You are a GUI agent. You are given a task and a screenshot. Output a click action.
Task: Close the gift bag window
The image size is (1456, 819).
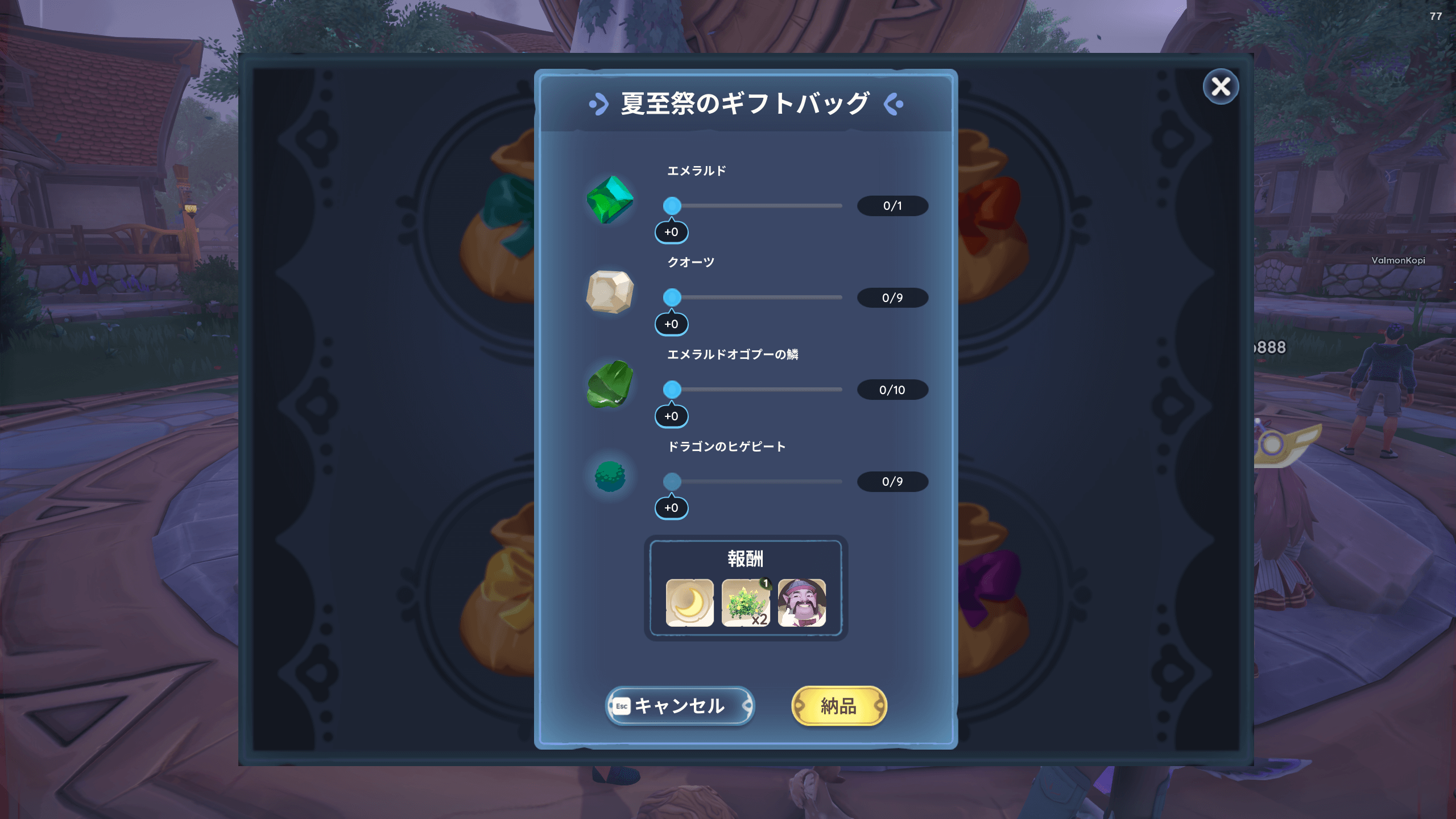1221,86
